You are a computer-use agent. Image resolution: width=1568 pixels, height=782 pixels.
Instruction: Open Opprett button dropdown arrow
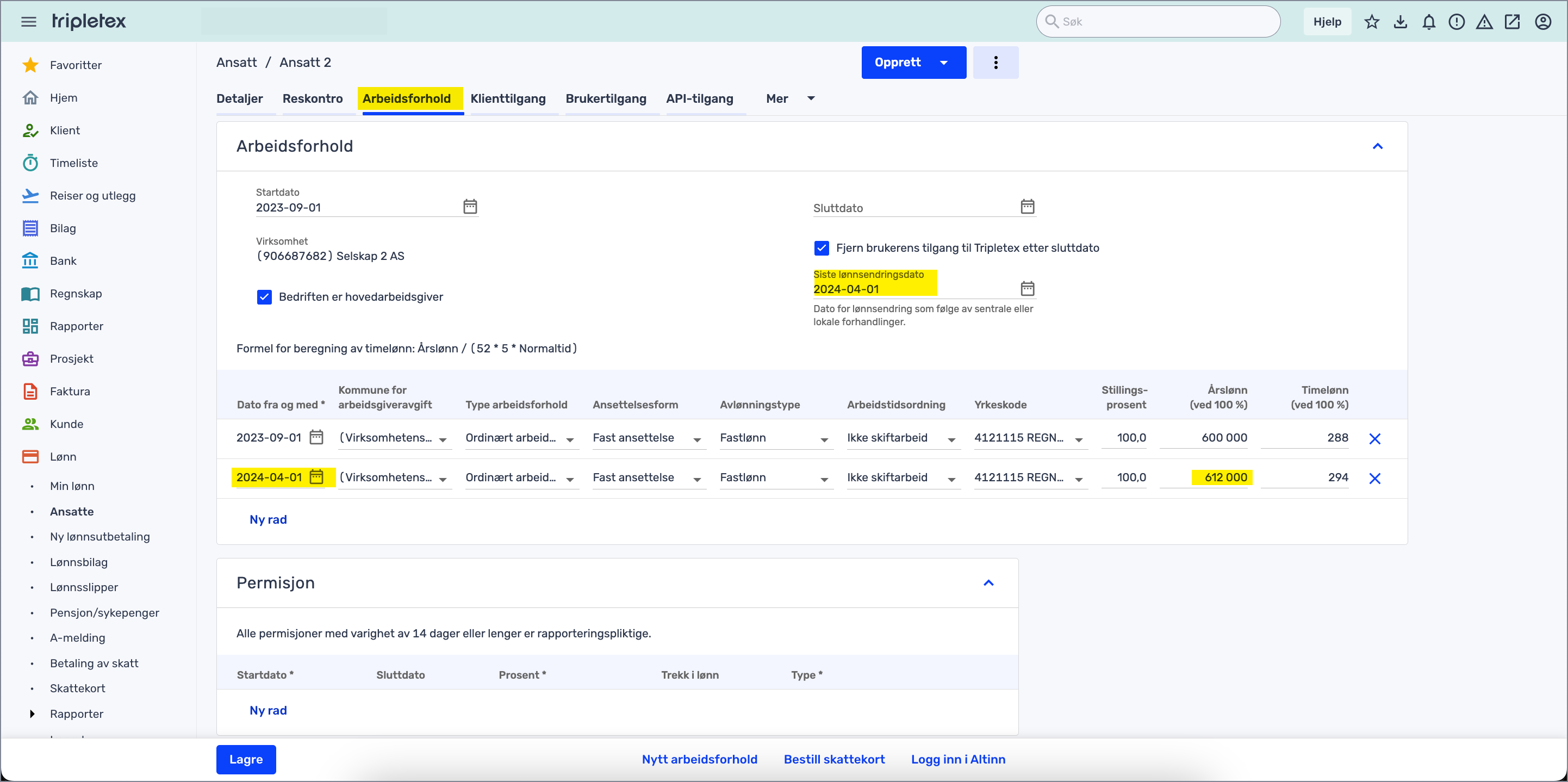coord(944,63)
